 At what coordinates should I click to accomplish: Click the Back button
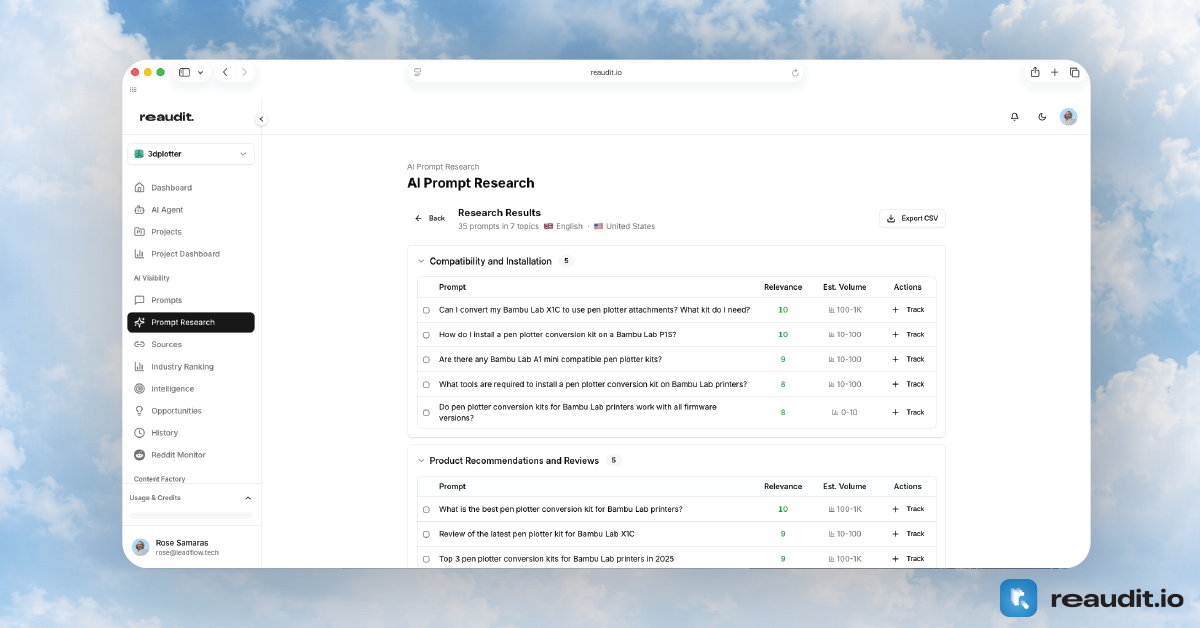click(430, 218)
